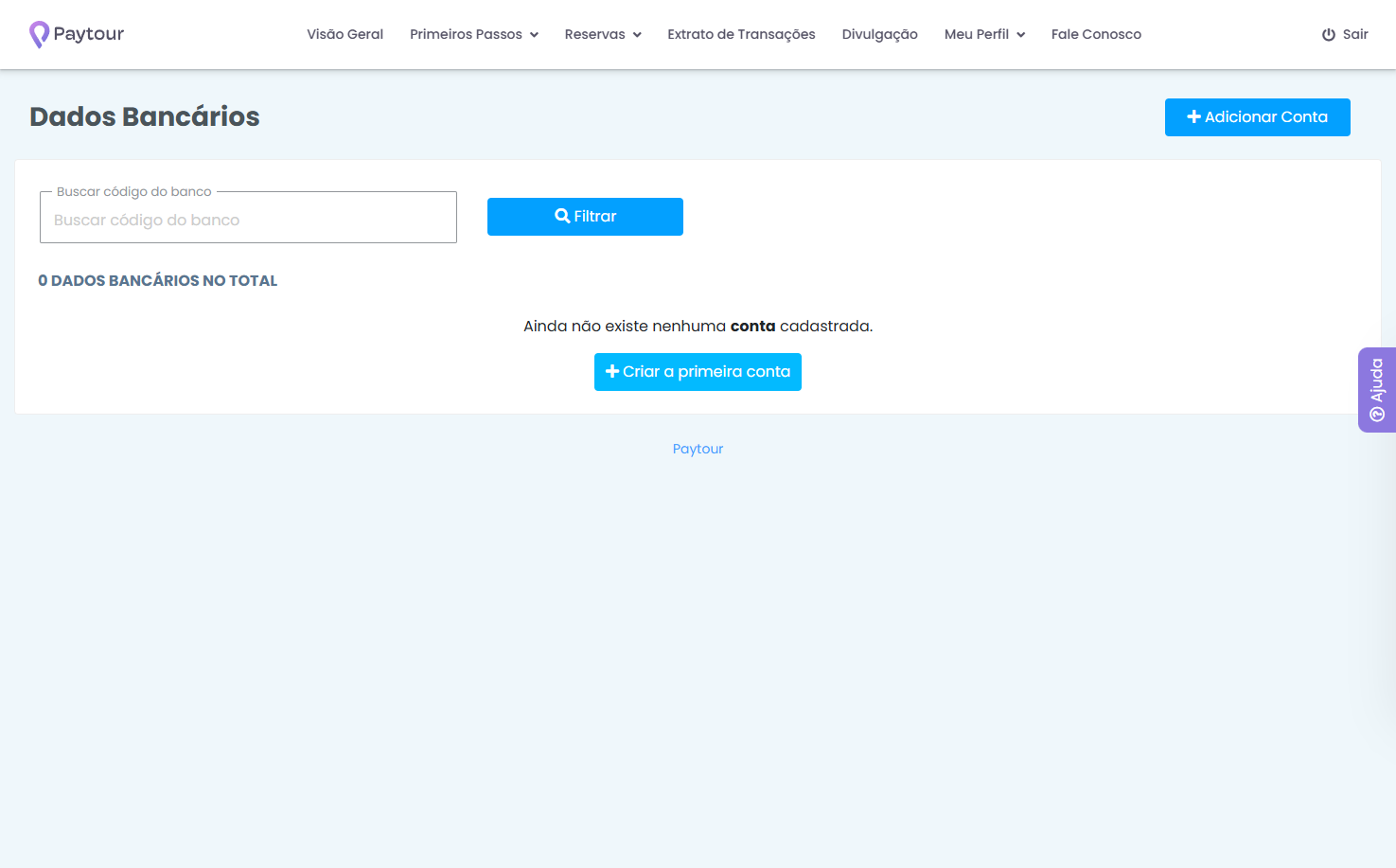Open the Reservas menu label
The height and width of the screenshot is (868, 1396).
[594, 34]
